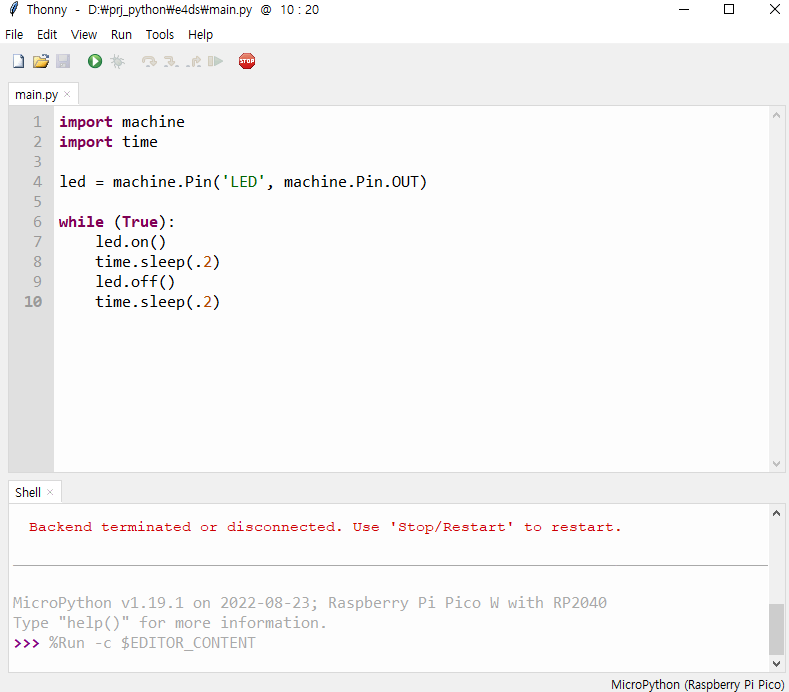
Task: Click the Step out debug icon
Action: pyautogui.click(x=194, y=61)
